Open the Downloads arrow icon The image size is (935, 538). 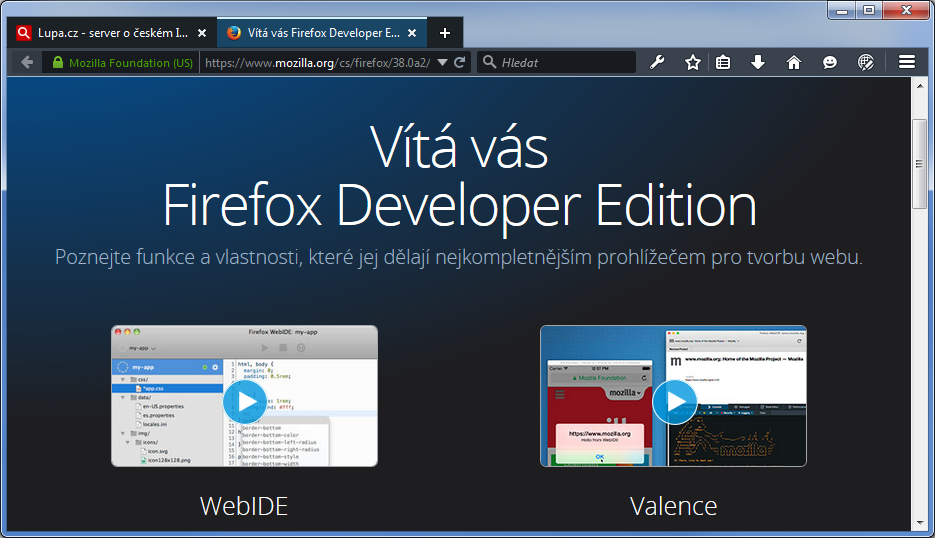click(758, 62)
